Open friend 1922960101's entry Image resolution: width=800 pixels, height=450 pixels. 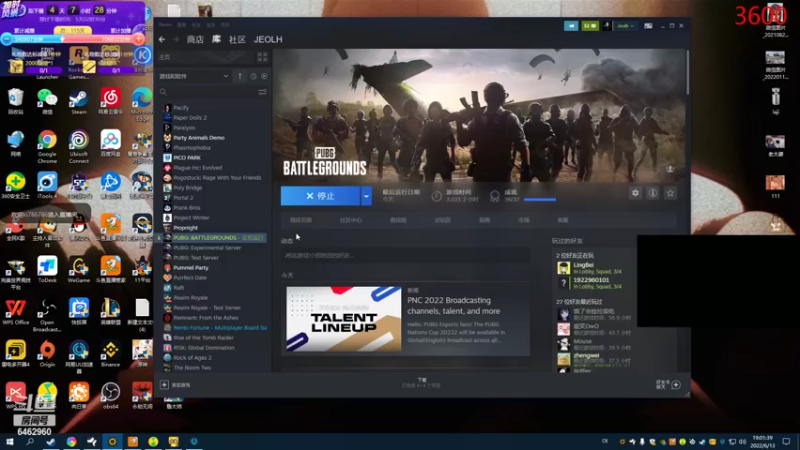591,283
